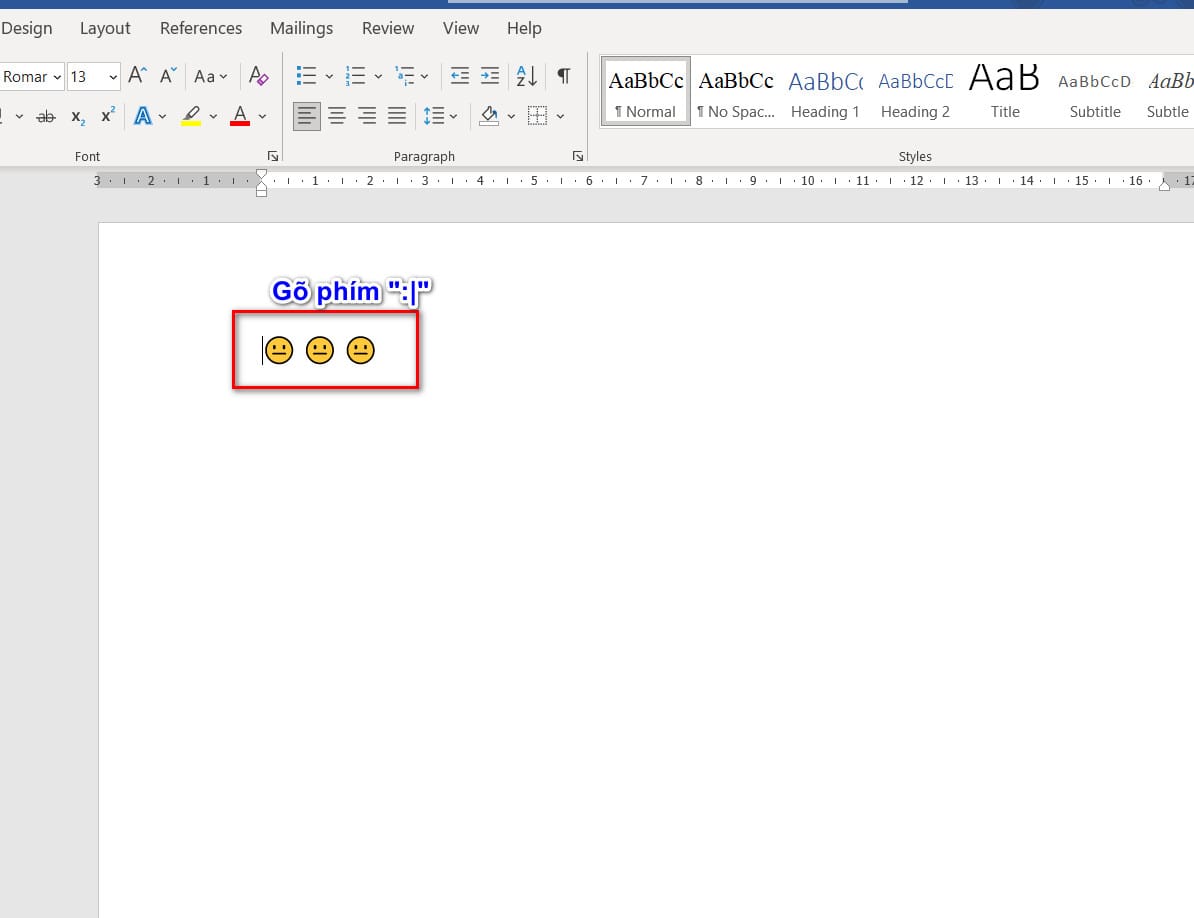Toggle superscript formatting
This screenshot has width=1194, height=918.
tap(108, 116)
